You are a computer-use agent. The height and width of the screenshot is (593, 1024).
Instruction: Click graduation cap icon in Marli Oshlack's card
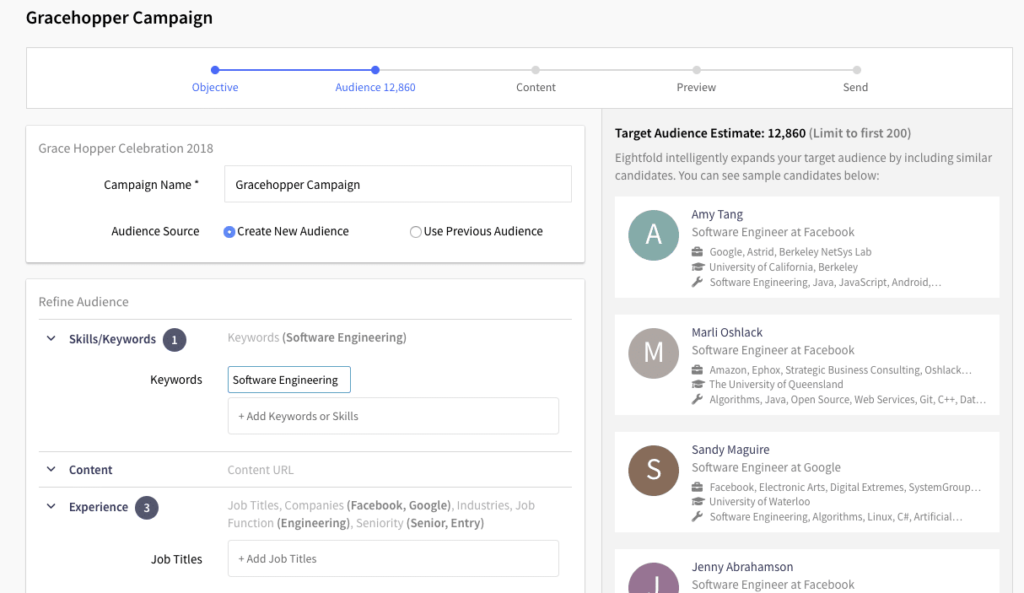[697, 384]
